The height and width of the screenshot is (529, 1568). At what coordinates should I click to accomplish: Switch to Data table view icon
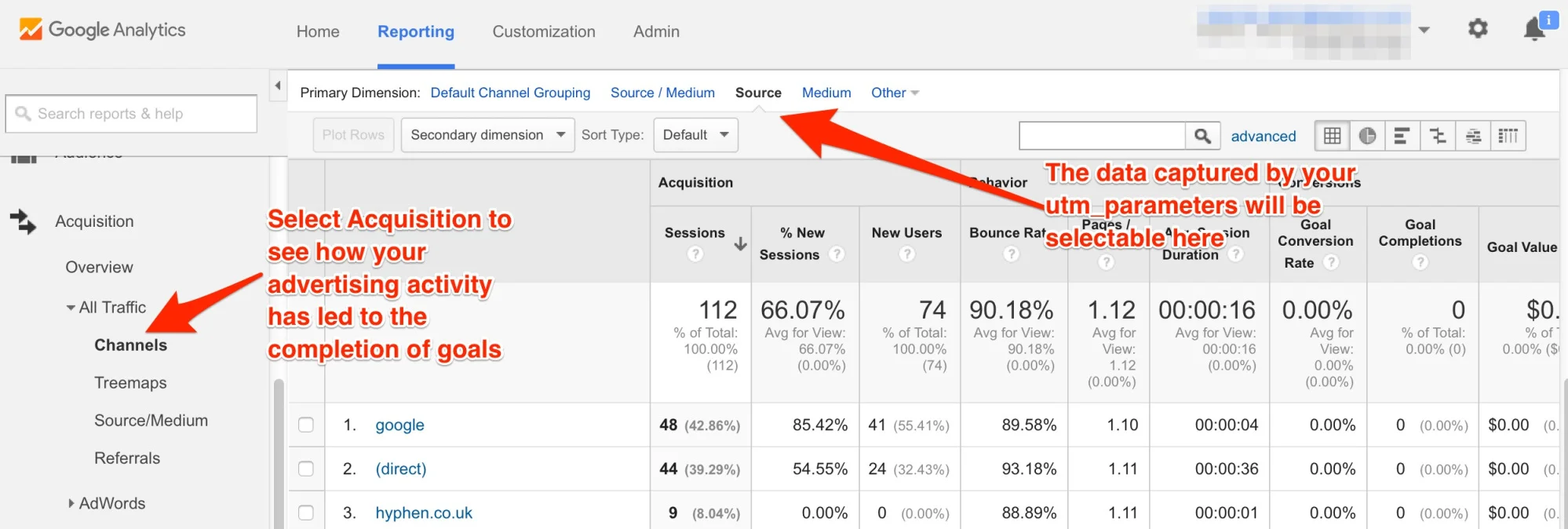(1332, 136)
